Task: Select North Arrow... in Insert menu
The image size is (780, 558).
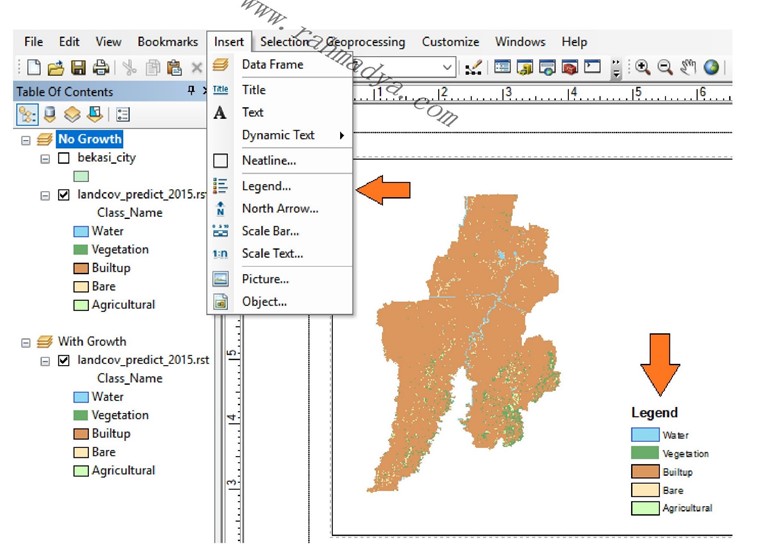Action: (279, 209)
